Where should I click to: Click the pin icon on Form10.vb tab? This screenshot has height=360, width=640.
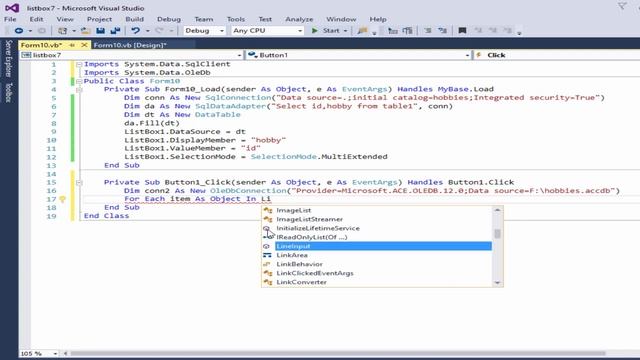[72, 45]
